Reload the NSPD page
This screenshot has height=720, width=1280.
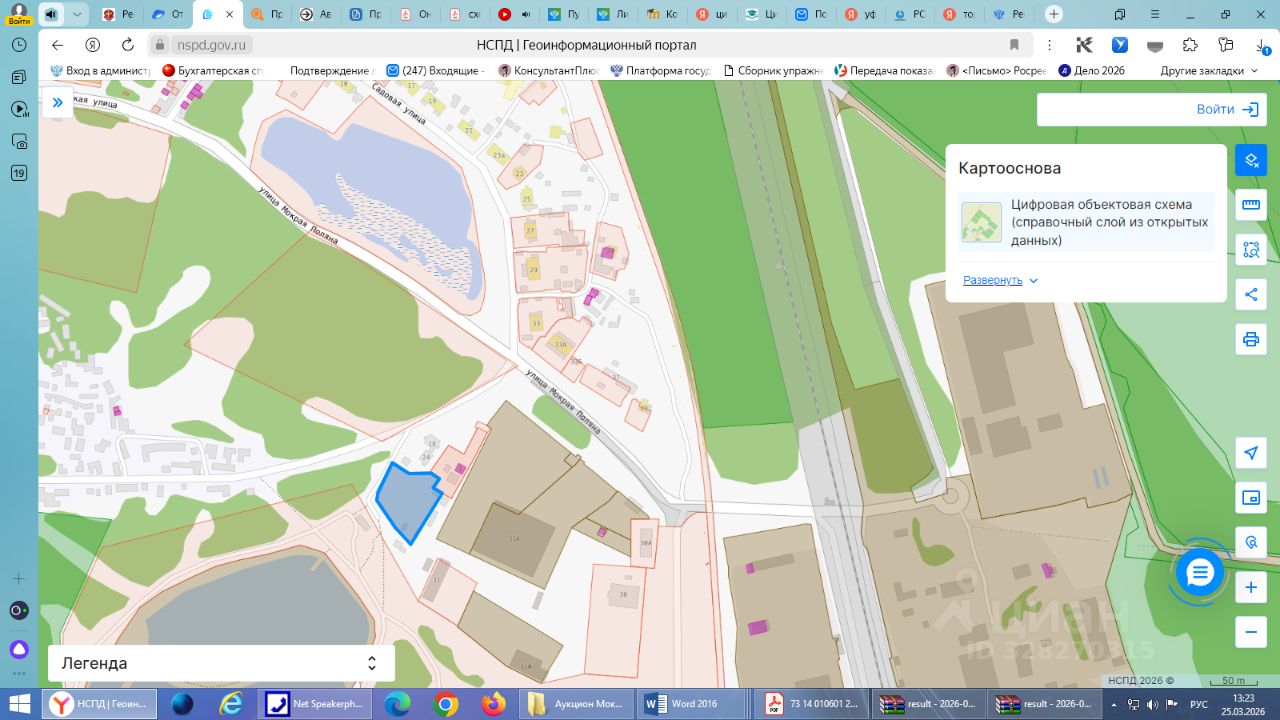pyautogui.click(x=128, y=45)
